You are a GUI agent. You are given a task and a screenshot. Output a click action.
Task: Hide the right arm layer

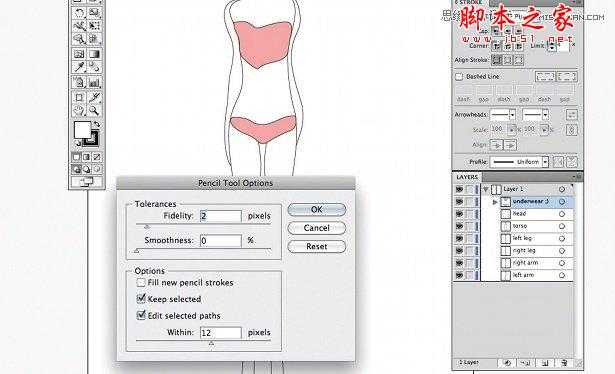coord(459,263)
